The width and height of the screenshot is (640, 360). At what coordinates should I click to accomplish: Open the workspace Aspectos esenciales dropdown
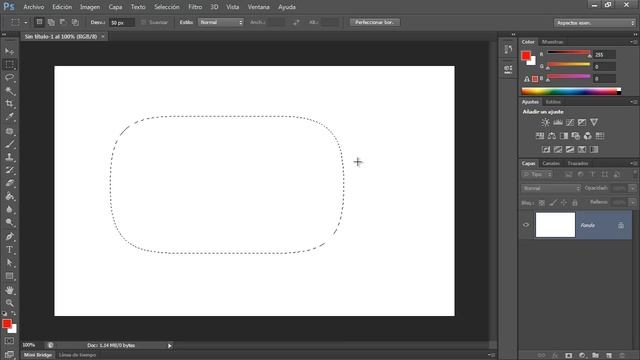point(594,23)
